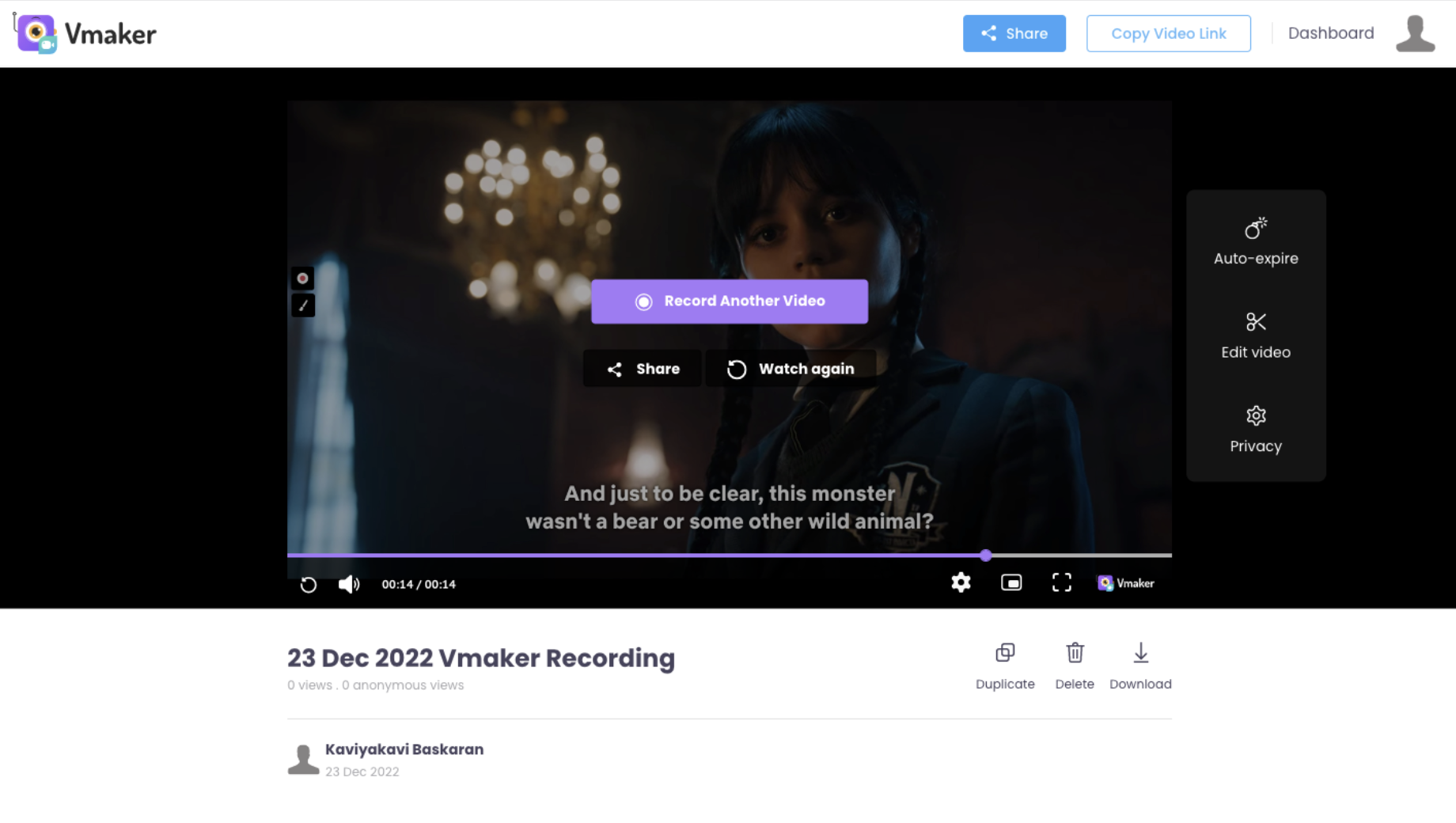Copy the video link
Screen dimensions: 1456x823
click(x=1168, y=33)
